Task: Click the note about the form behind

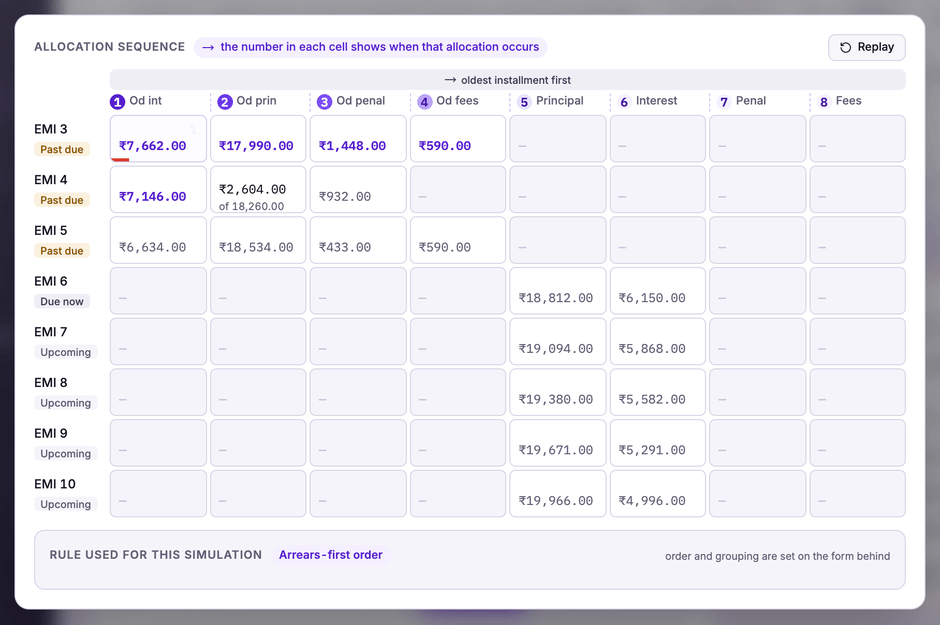Action: pos(778,556)
